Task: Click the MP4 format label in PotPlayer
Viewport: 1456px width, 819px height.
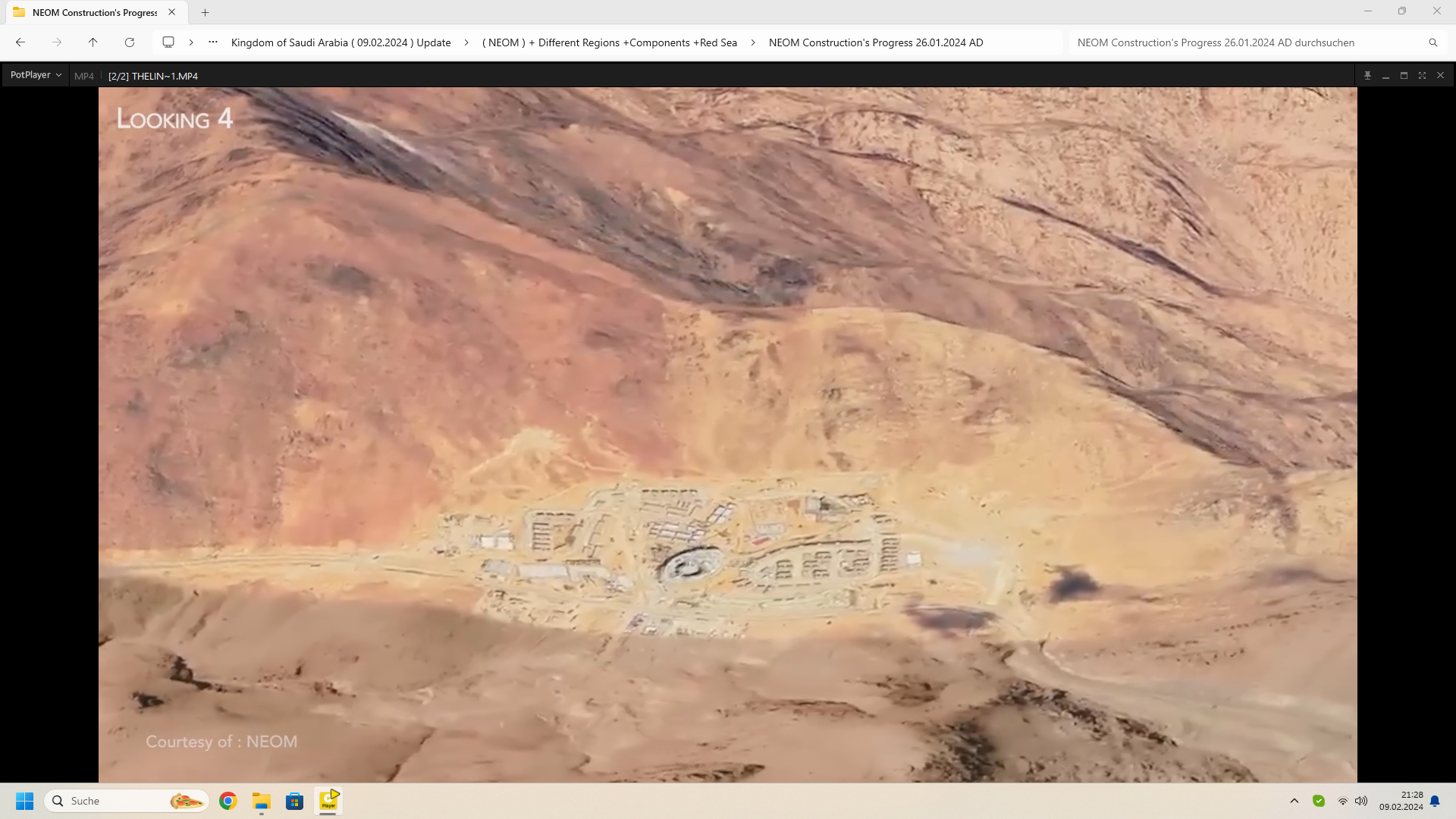Action: pyautogui.click(x=84, y=76)
